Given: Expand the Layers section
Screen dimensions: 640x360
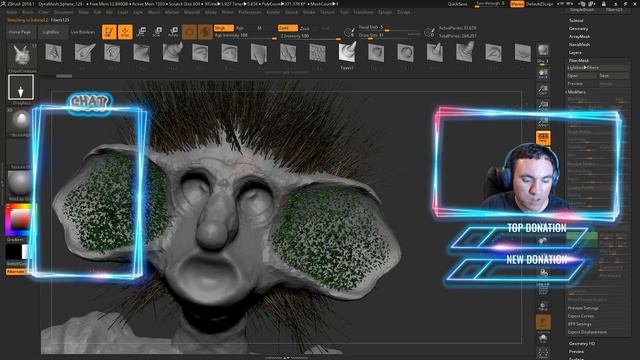Looking at the screenshot, I should [575, 53].
